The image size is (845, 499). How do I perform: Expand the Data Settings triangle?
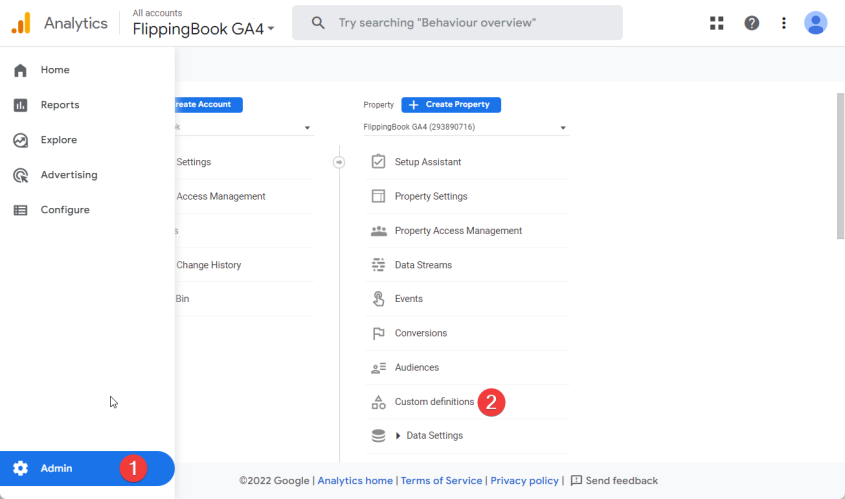click(398, 435)
